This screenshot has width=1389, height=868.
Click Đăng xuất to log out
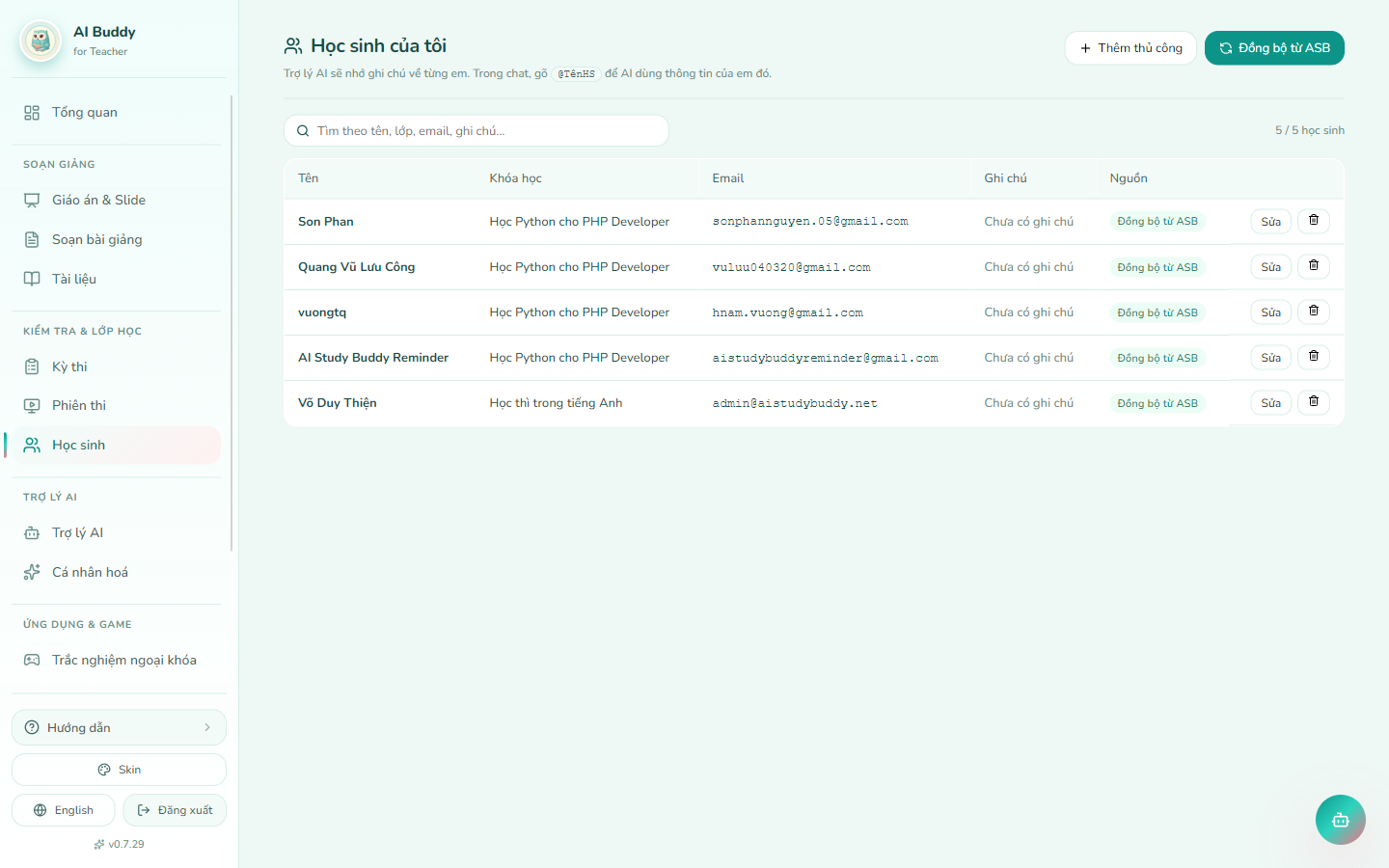pyautogui.click(x=175, y=810)
